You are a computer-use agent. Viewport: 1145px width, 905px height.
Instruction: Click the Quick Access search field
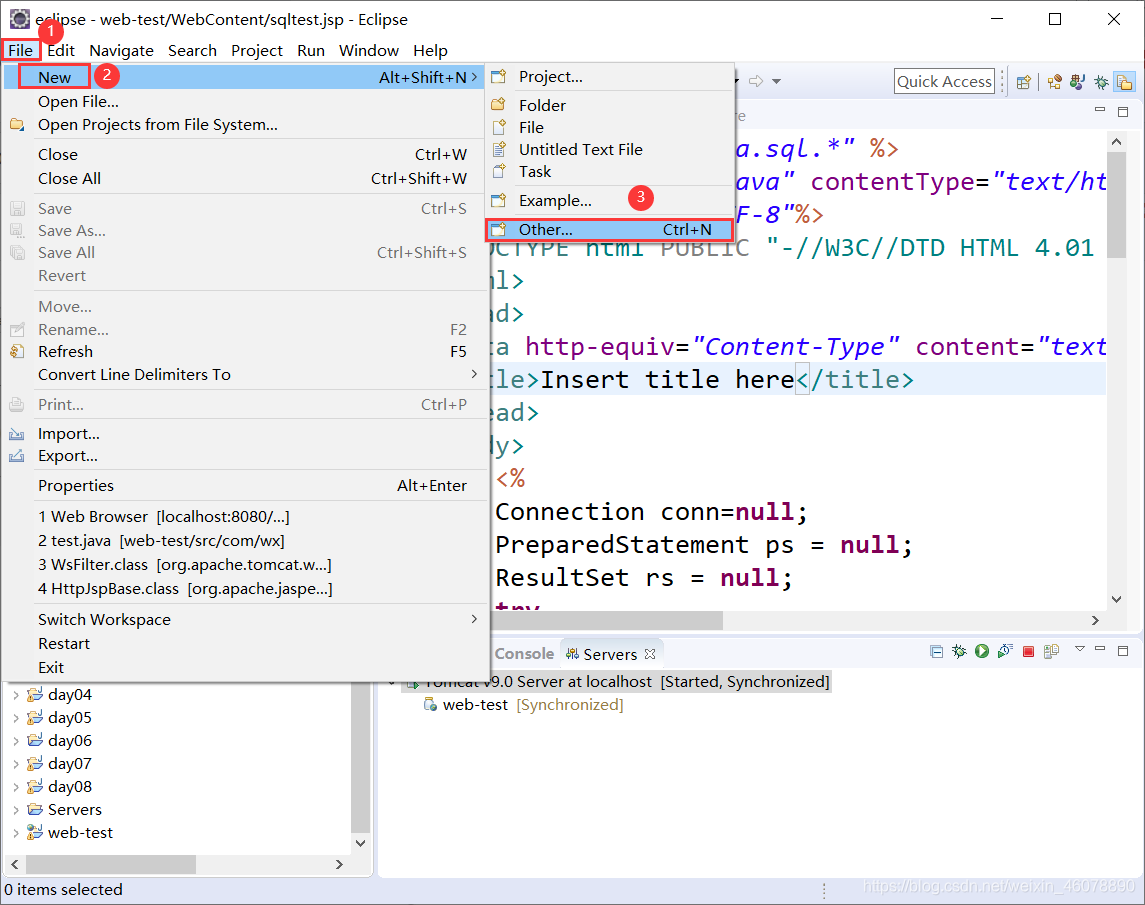tap(944, 81)
